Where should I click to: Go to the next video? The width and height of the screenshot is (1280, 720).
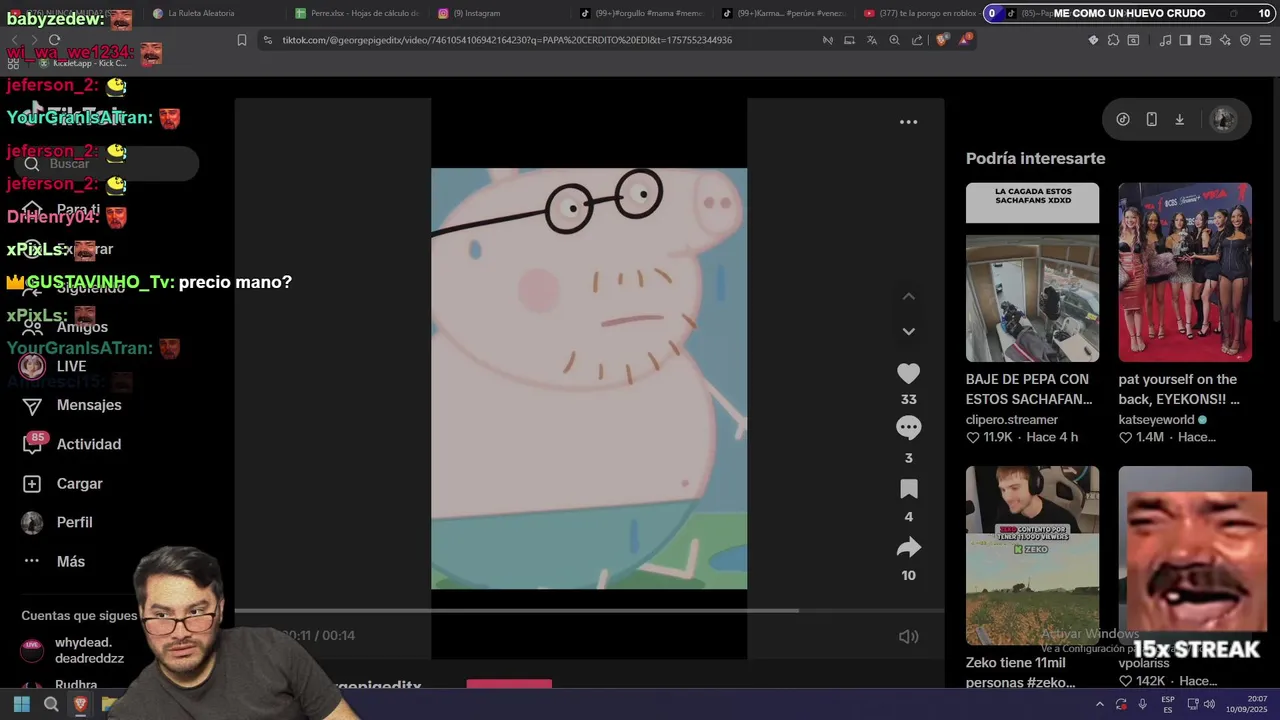click(908, 331)
